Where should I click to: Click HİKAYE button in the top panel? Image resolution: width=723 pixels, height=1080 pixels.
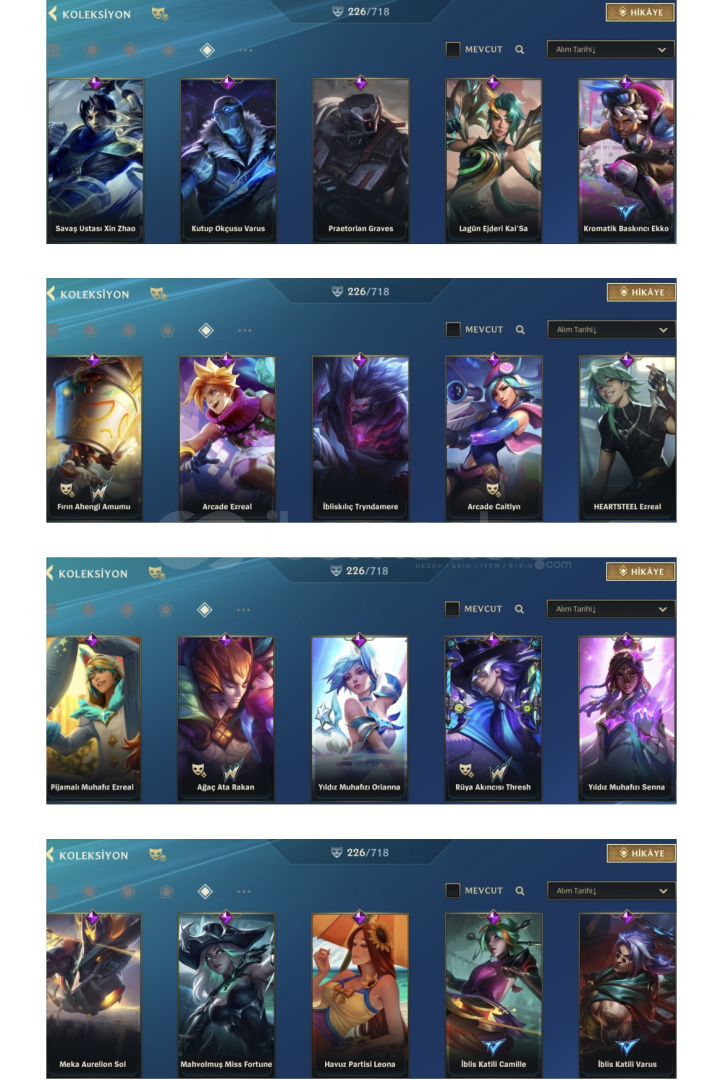coord(640,12)
